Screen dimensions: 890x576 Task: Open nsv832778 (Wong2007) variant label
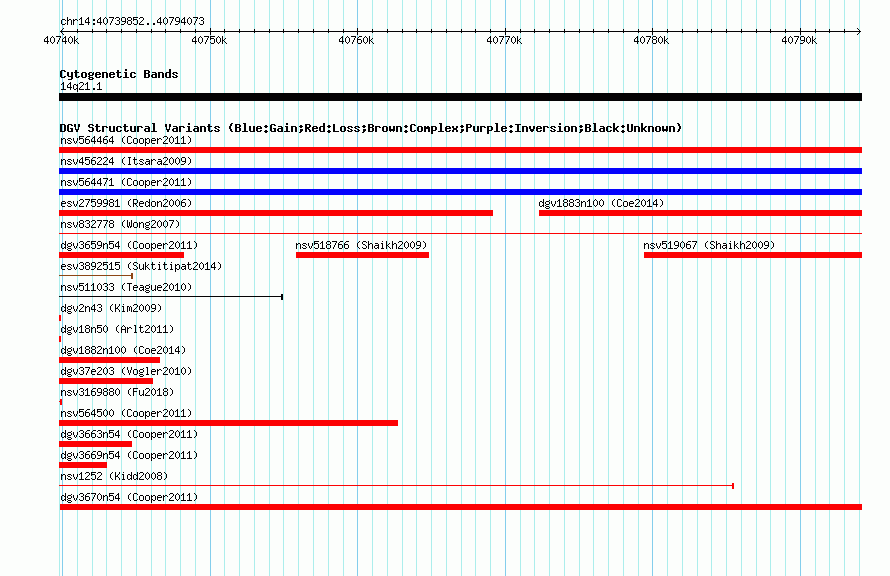[x=120, y=224]
